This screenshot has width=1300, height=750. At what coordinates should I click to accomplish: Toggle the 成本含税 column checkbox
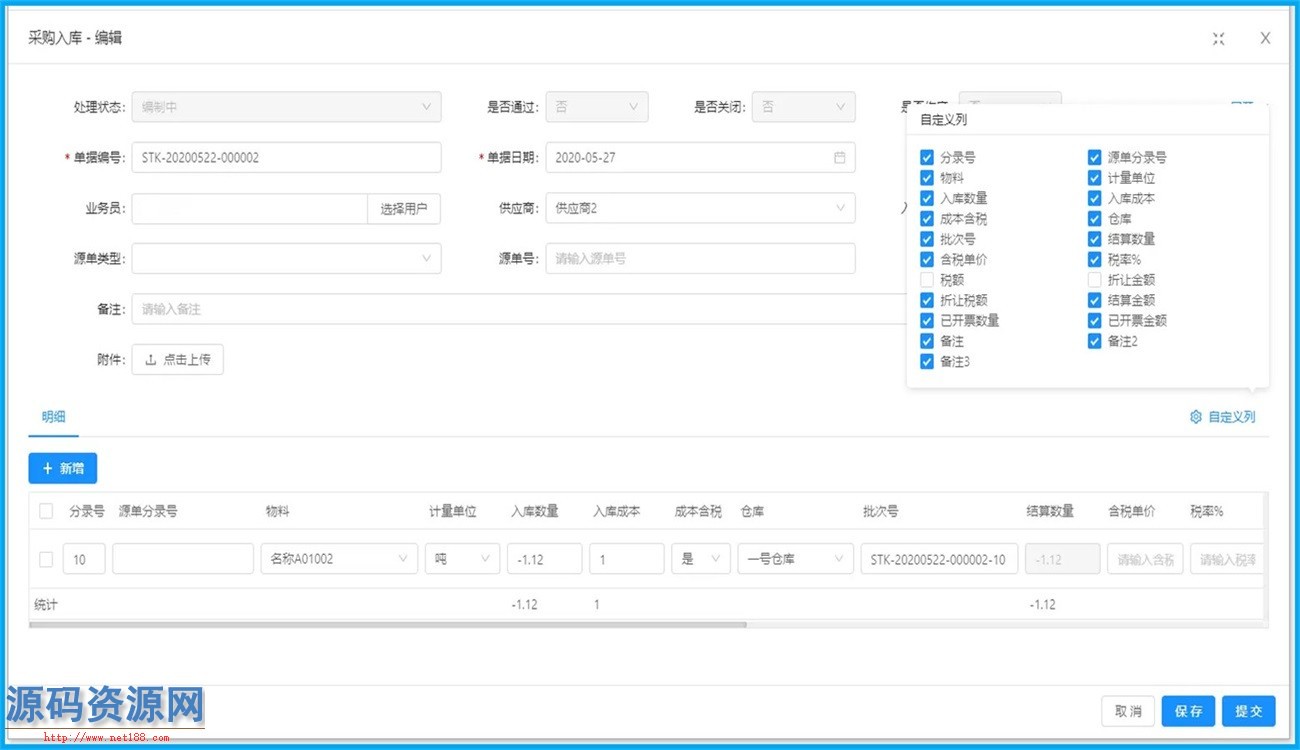pos(927,219)
